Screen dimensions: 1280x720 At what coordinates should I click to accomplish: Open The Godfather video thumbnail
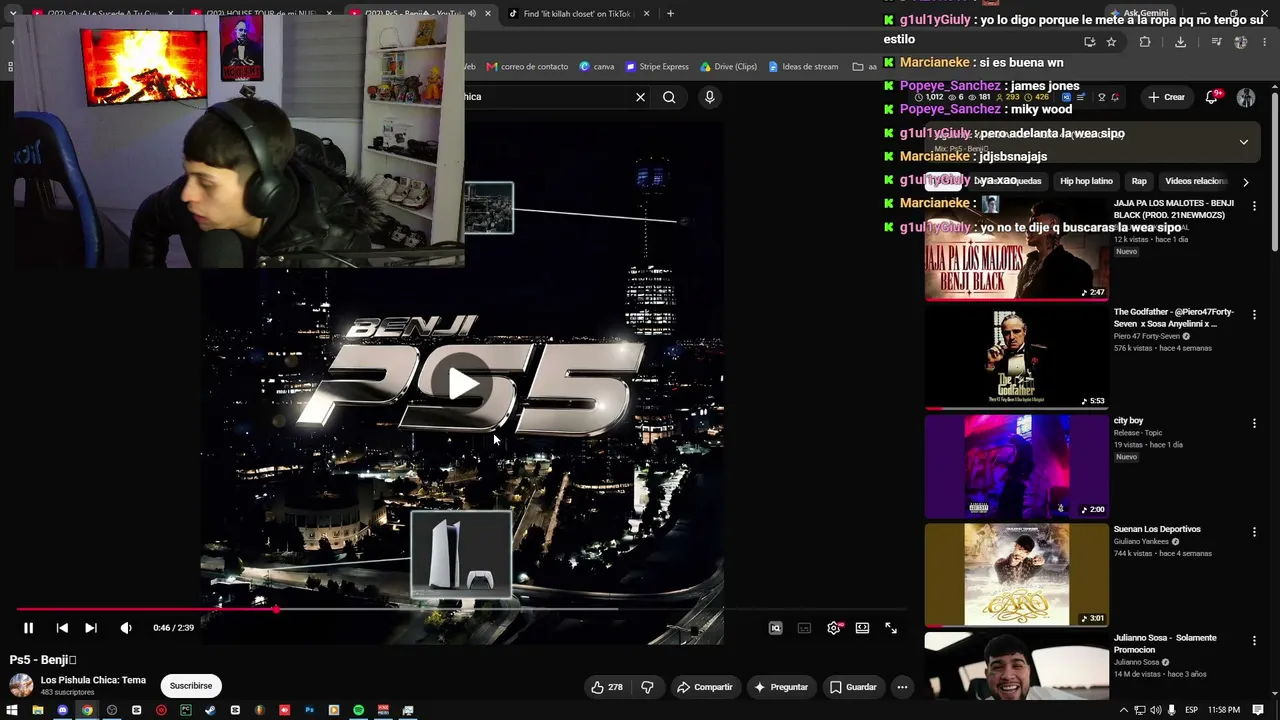[1017, 358]
